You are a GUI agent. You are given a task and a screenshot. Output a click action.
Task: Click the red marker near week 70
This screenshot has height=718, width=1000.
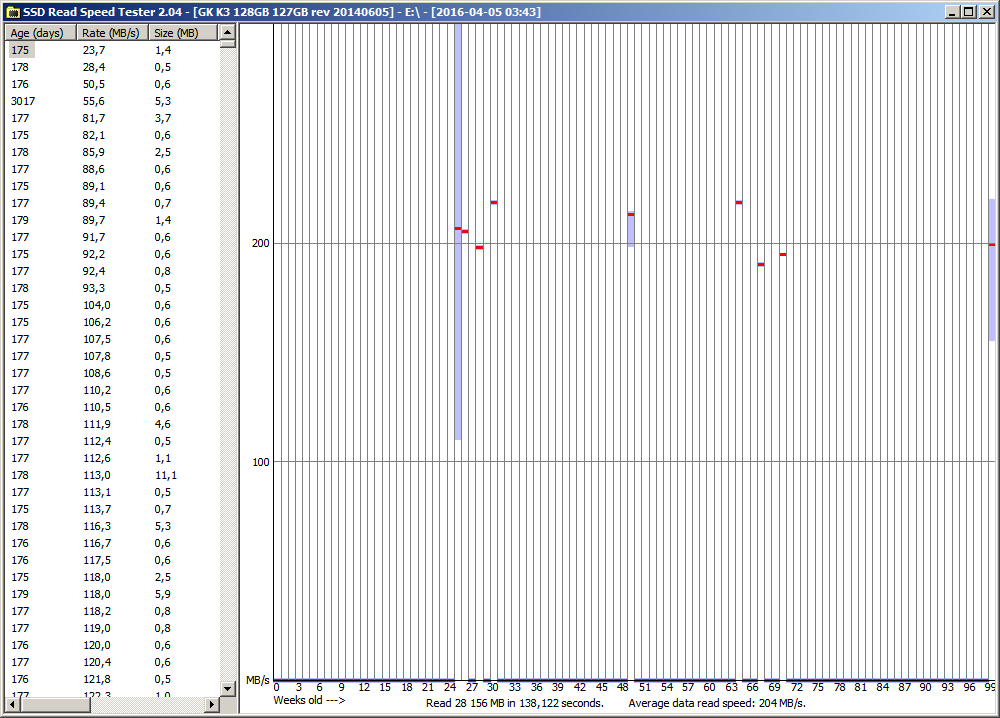point(783,254)
